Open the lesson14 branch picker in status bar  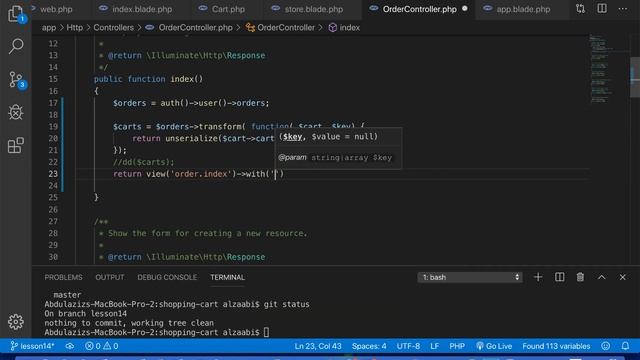[x=32, y=346]
